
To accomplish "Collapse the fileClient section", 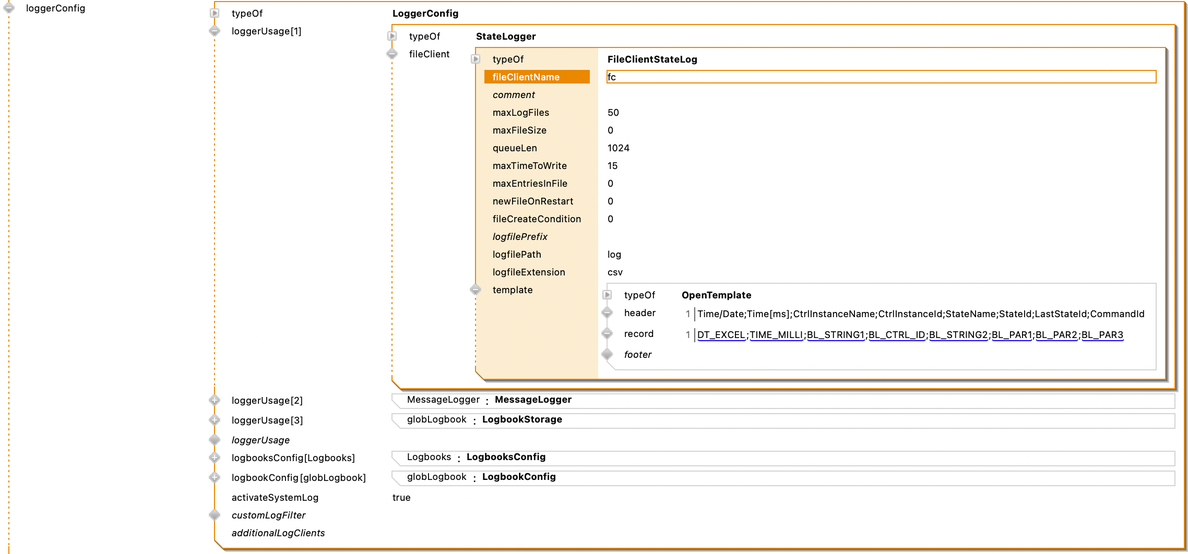I will (x=392, y=54).
